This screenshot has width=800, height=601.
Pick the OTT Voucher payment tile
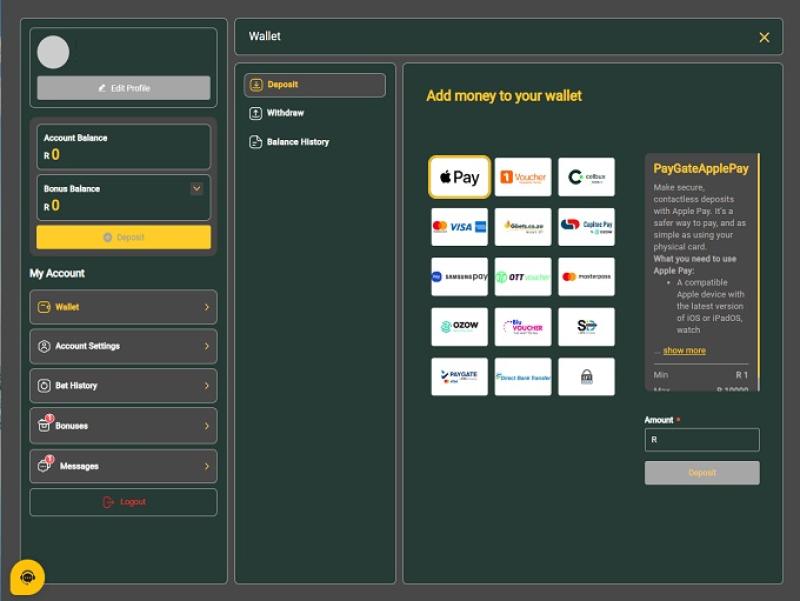[523, 277]
